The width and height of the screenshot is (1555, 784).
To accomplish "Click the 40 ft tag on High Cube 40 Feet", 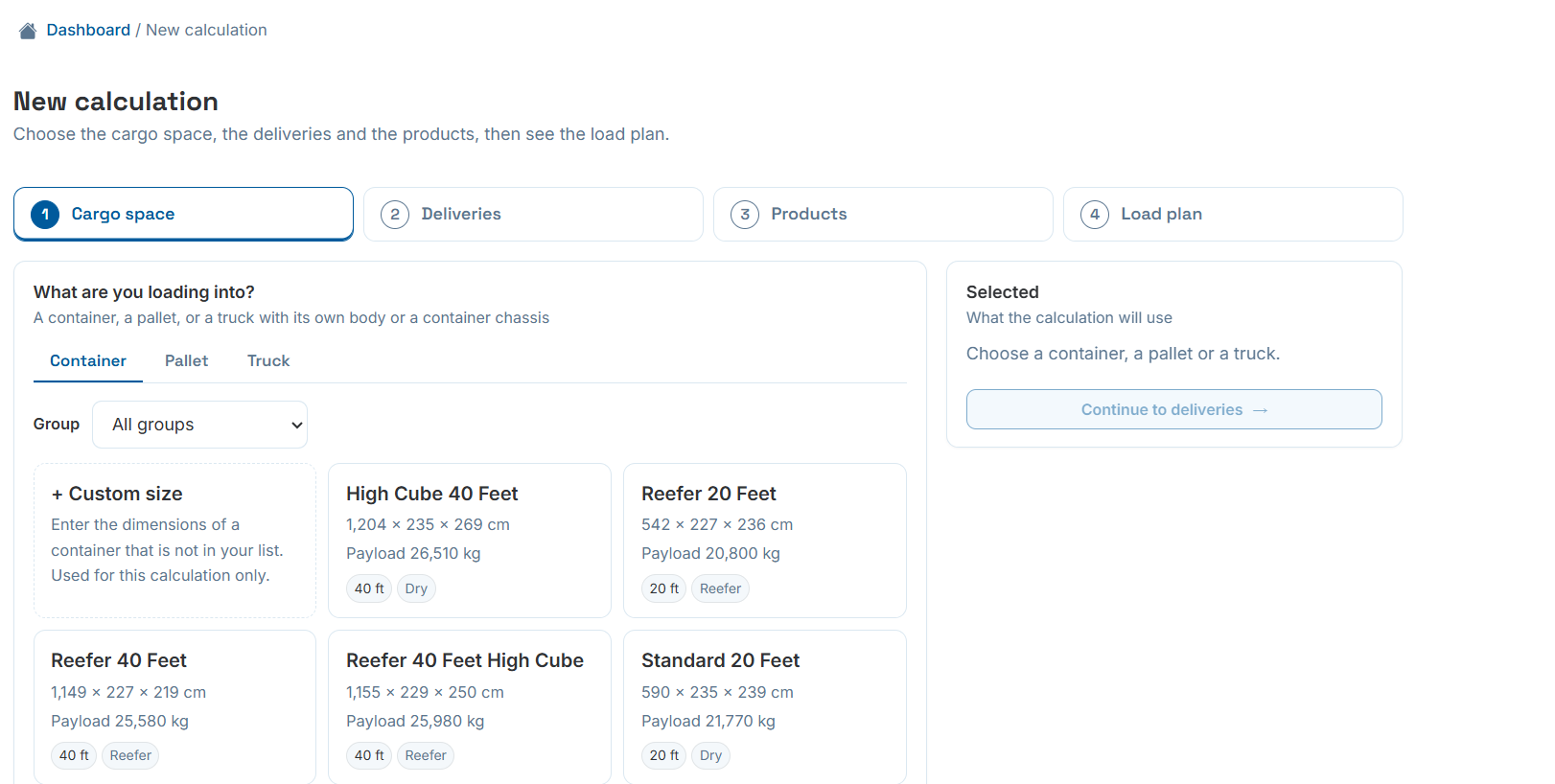I will click(369, 588).
